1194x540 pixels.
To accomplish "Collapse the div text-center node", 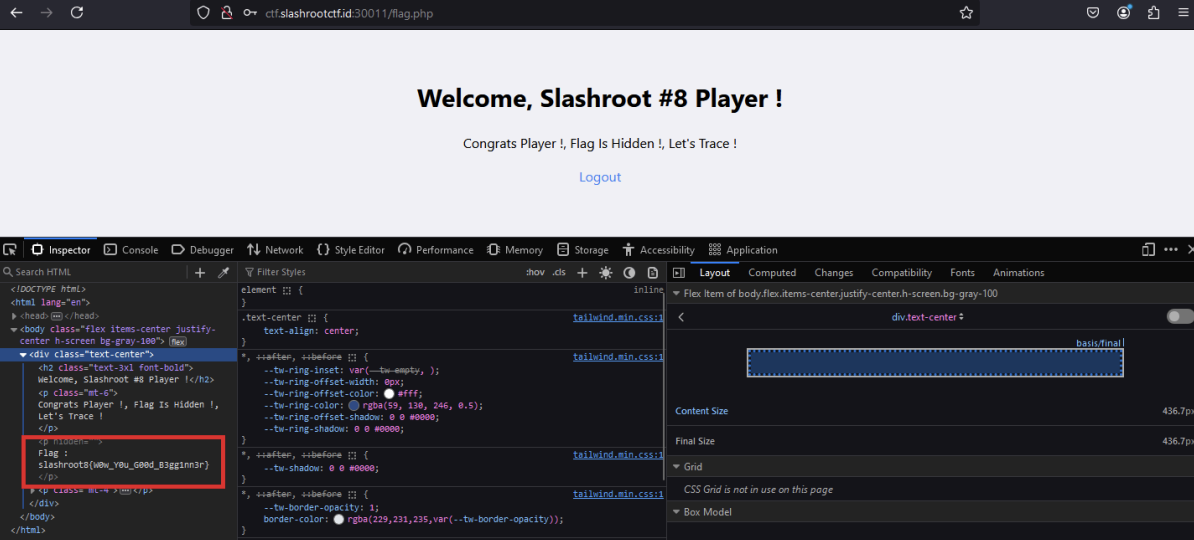I will (24, 355).
